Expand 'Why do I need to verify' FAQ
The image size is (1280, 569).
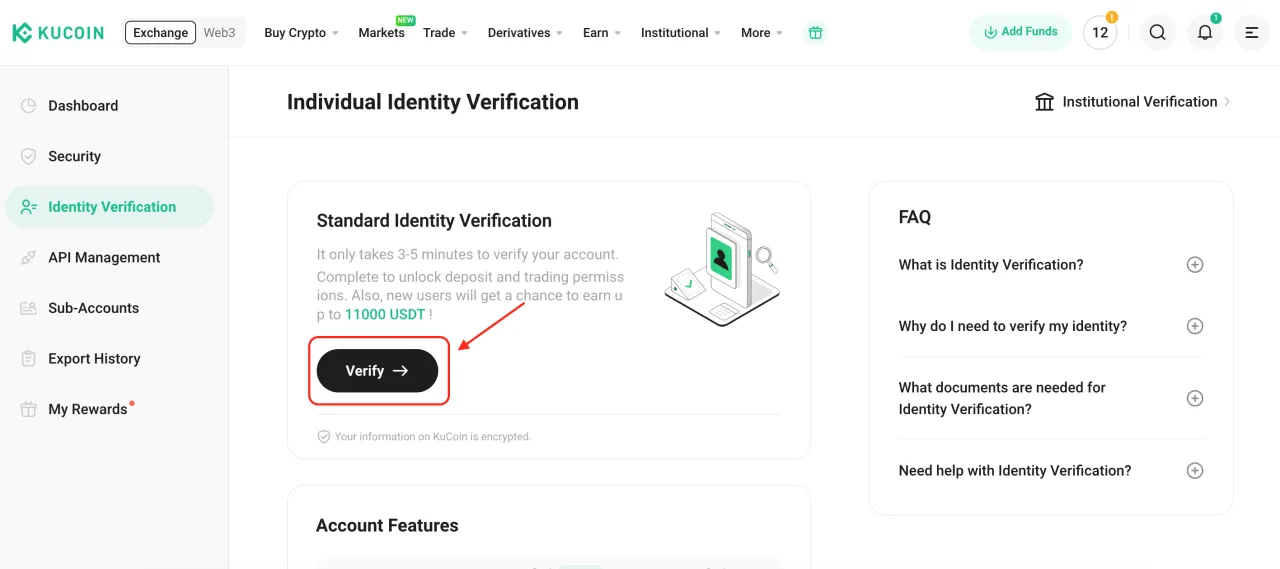coord(1194,326)
